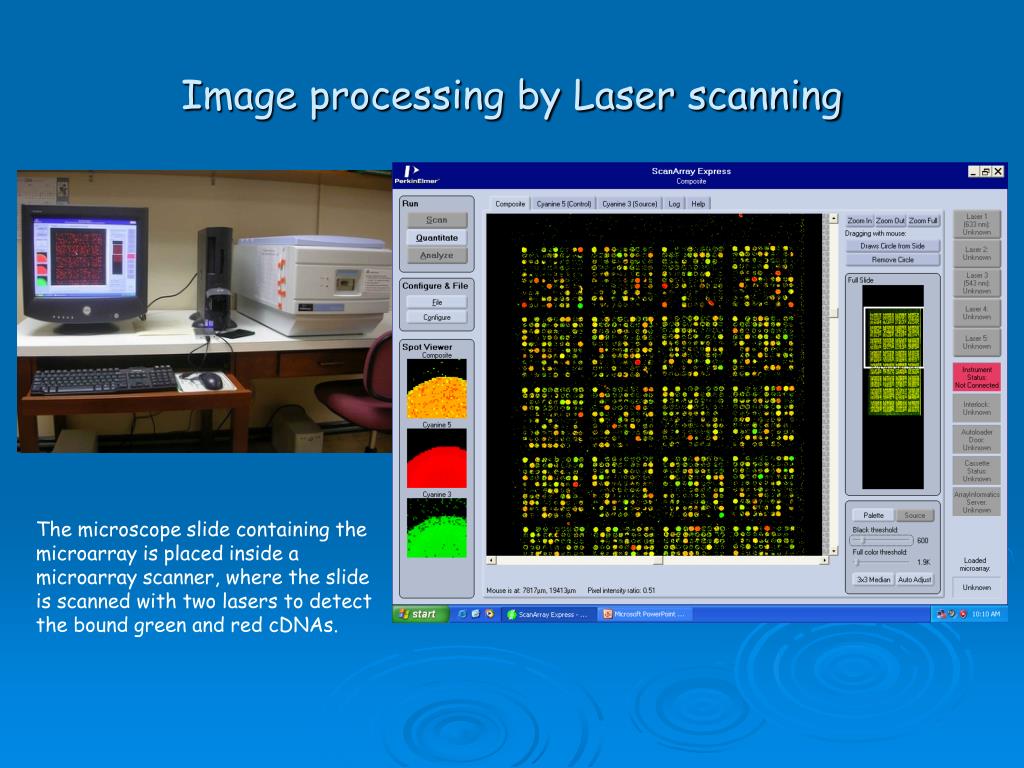Click the Cyanine 5 red spot image

[x=437, y=458]
